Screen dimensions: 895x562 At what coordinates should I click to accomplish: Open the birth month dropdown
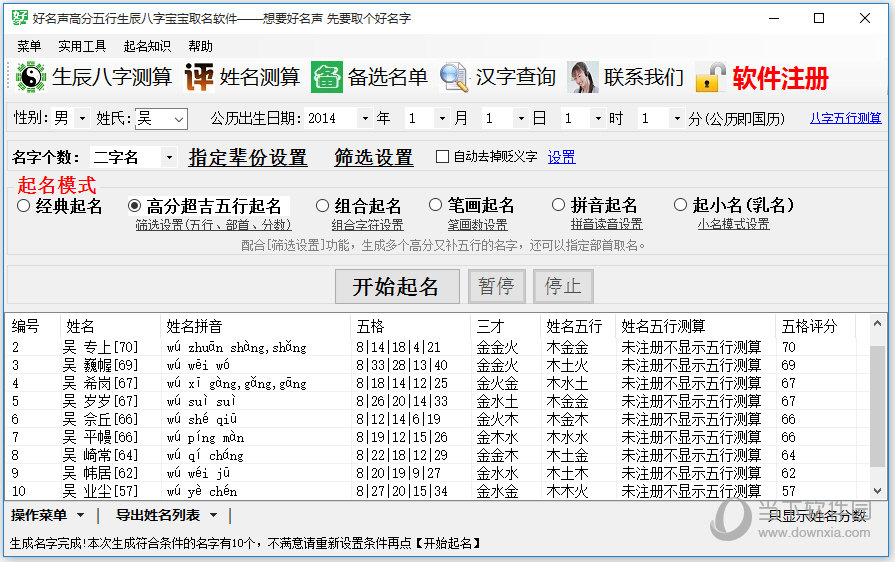tap(442, 119)
